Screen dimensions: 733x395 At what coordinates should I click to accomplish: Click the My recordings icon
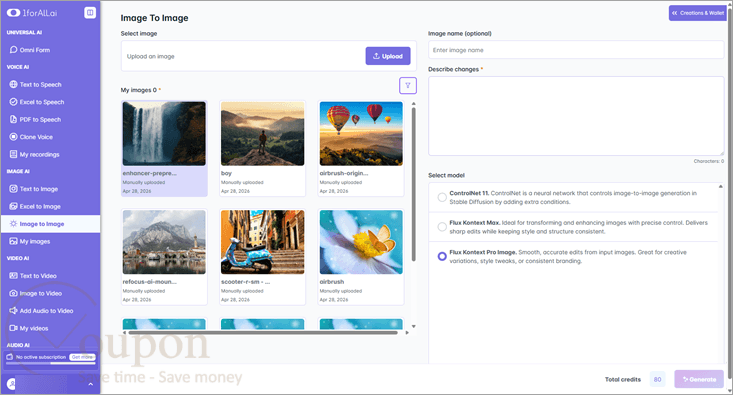click(x=14, y=154)
